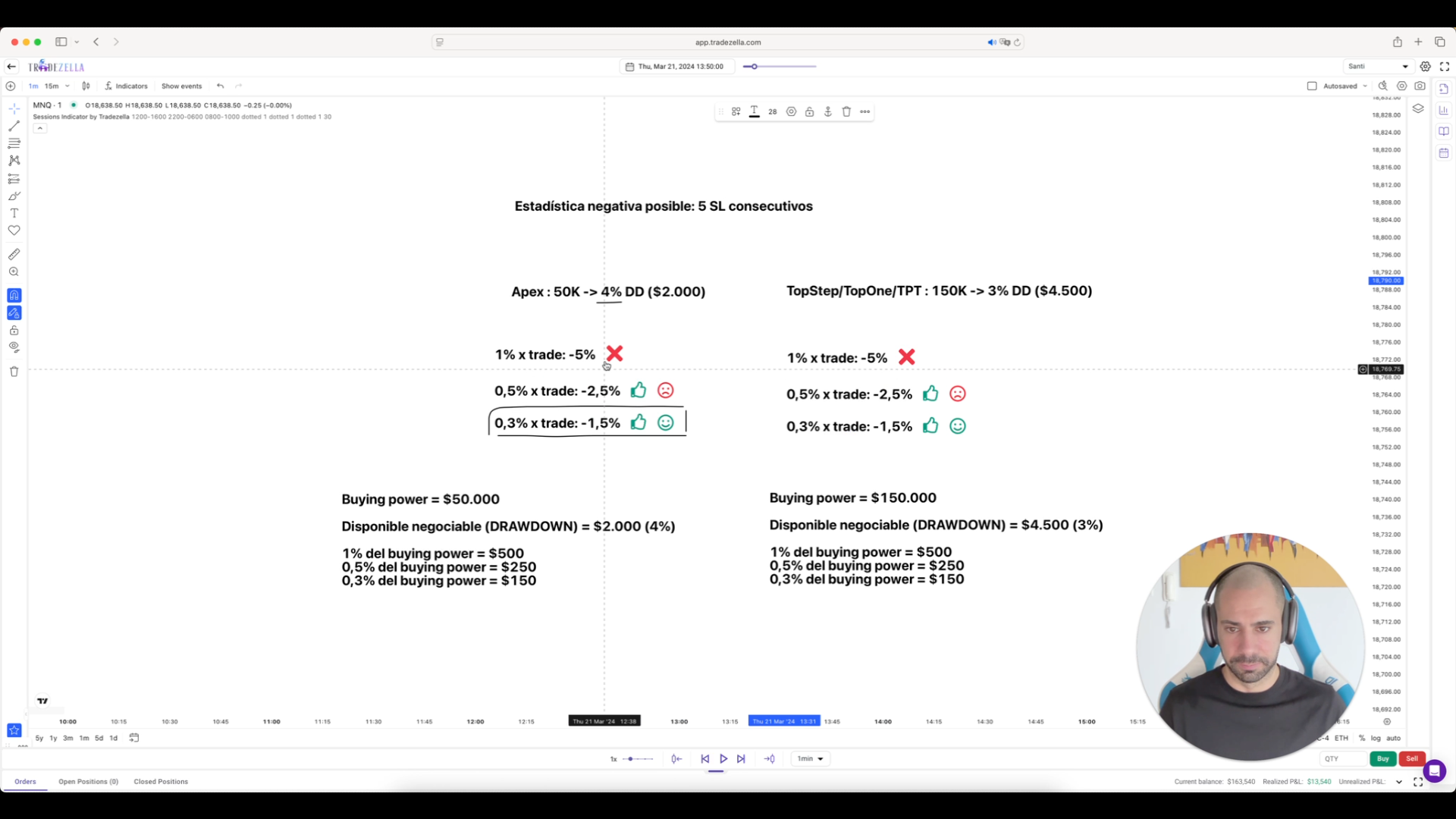1456x819 pixels.
Task: Delete selected text via floating toolbar trash
Action: [x=846, y=112]
